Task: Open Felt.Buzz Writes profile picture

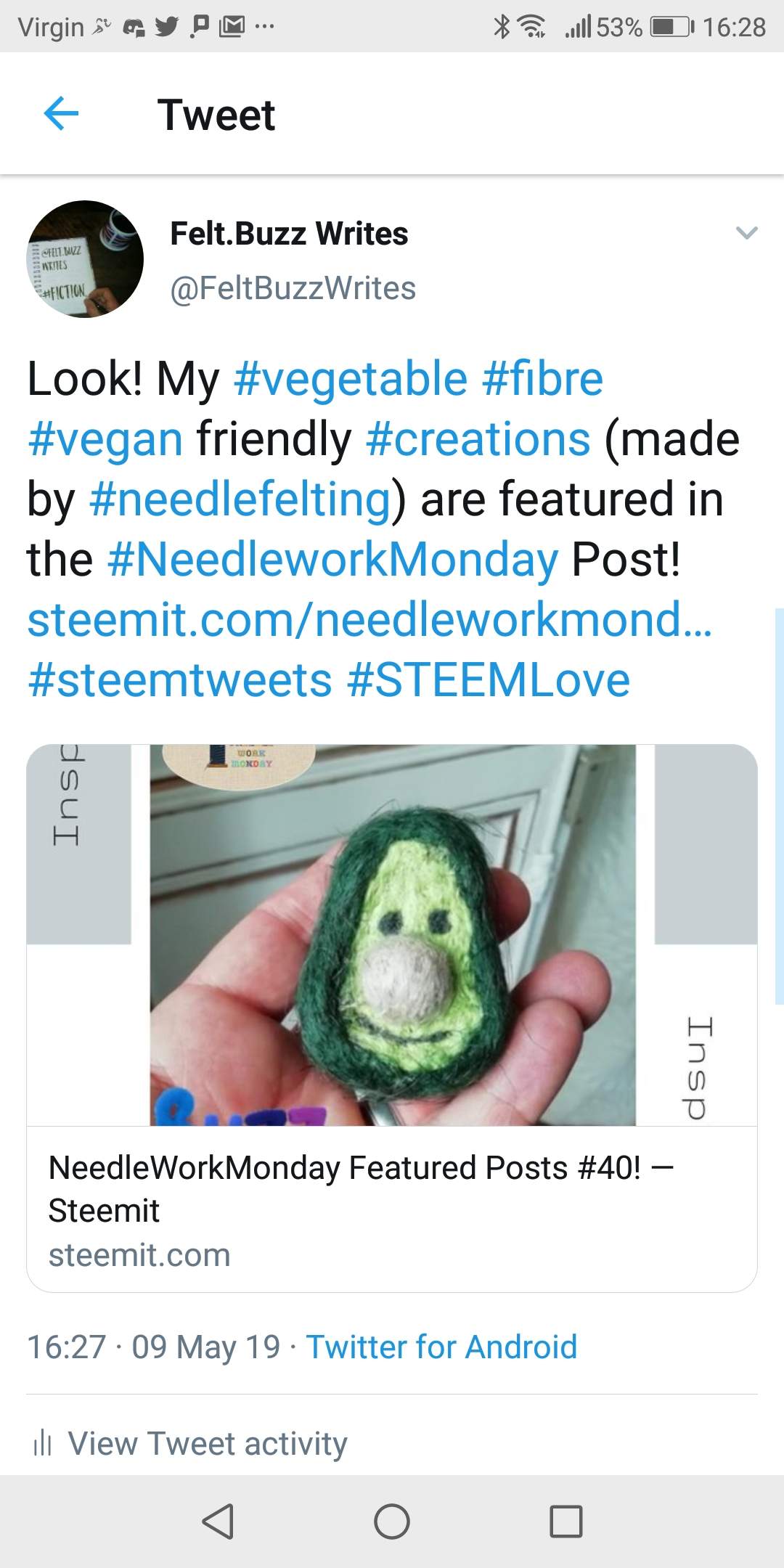Action: click(x=85, y=259)
